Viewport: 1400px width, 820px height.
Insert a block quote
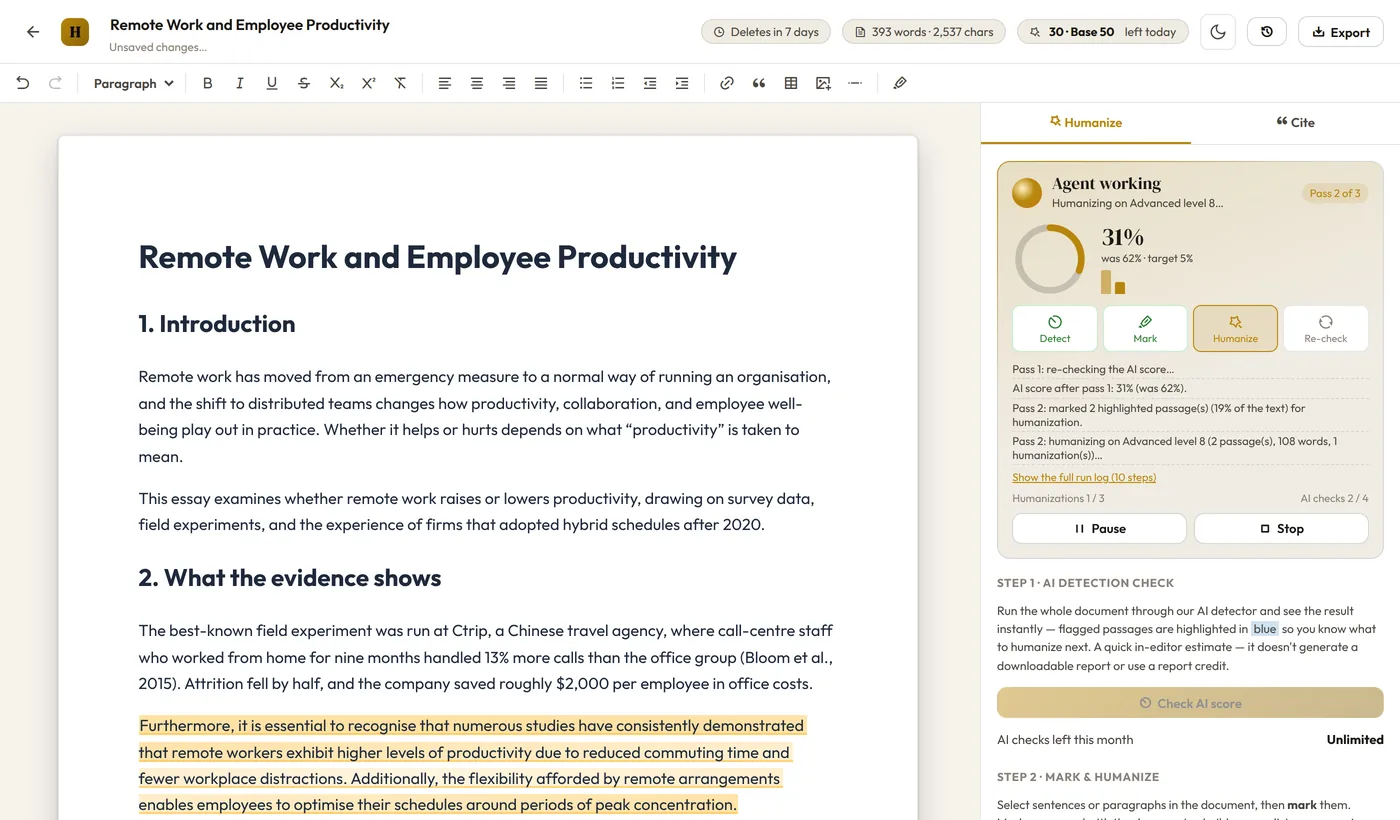coord(759,83)
